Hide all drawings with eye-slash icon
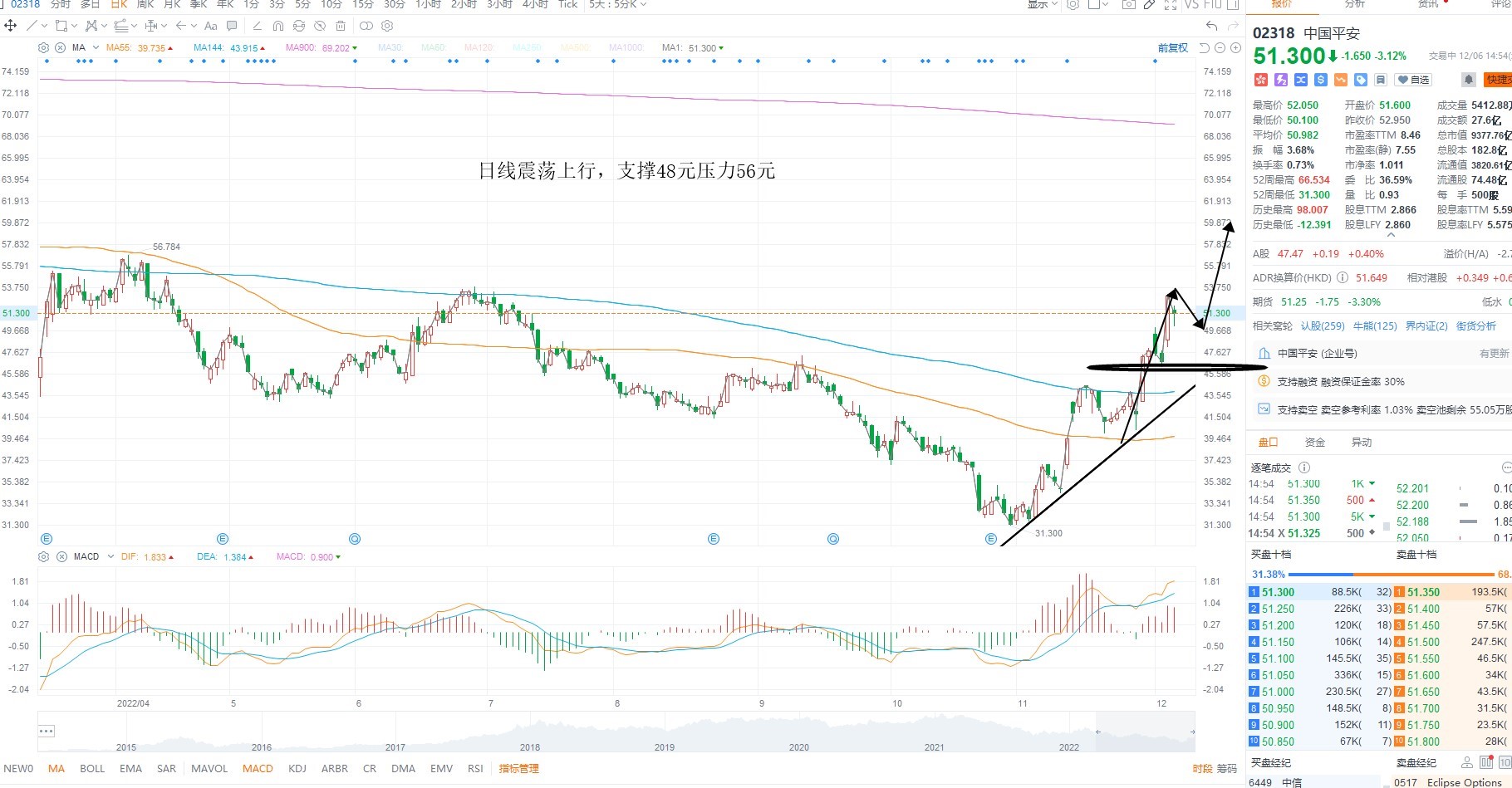This screenshot has height=788, width=1512. (320, 26)
